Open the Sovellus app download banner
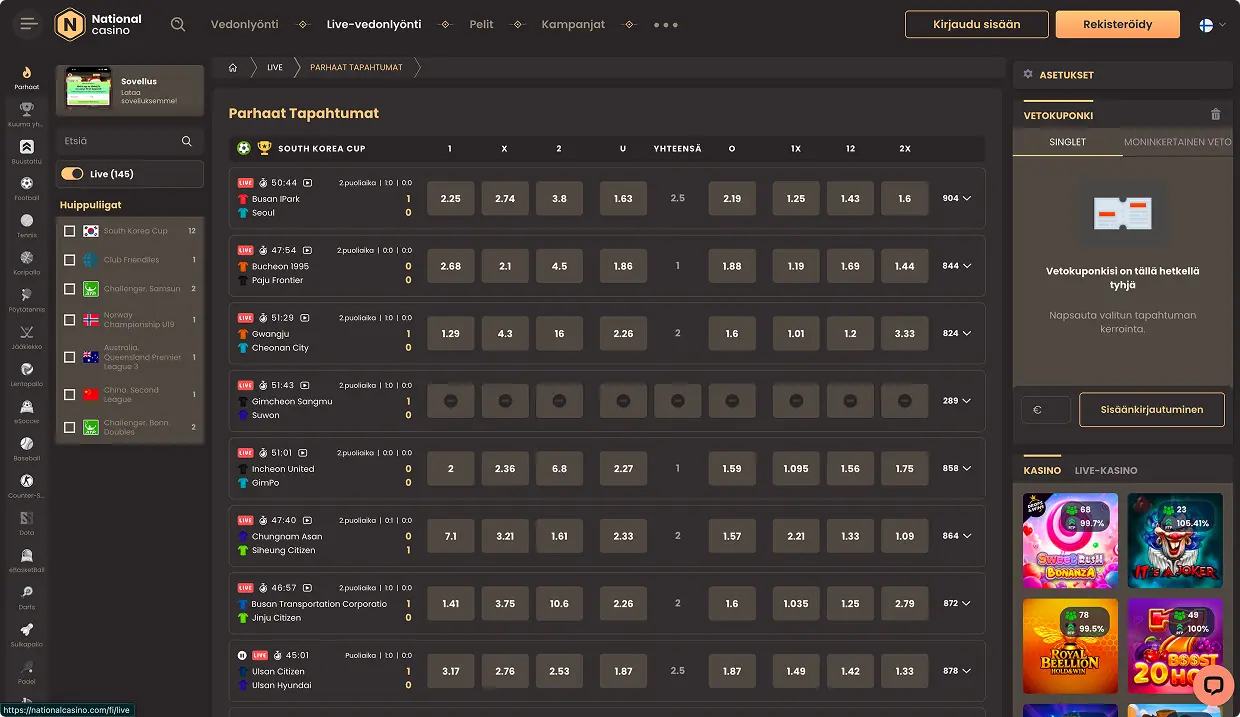Viewport: 1240px width, 717px height. point(130,90)
